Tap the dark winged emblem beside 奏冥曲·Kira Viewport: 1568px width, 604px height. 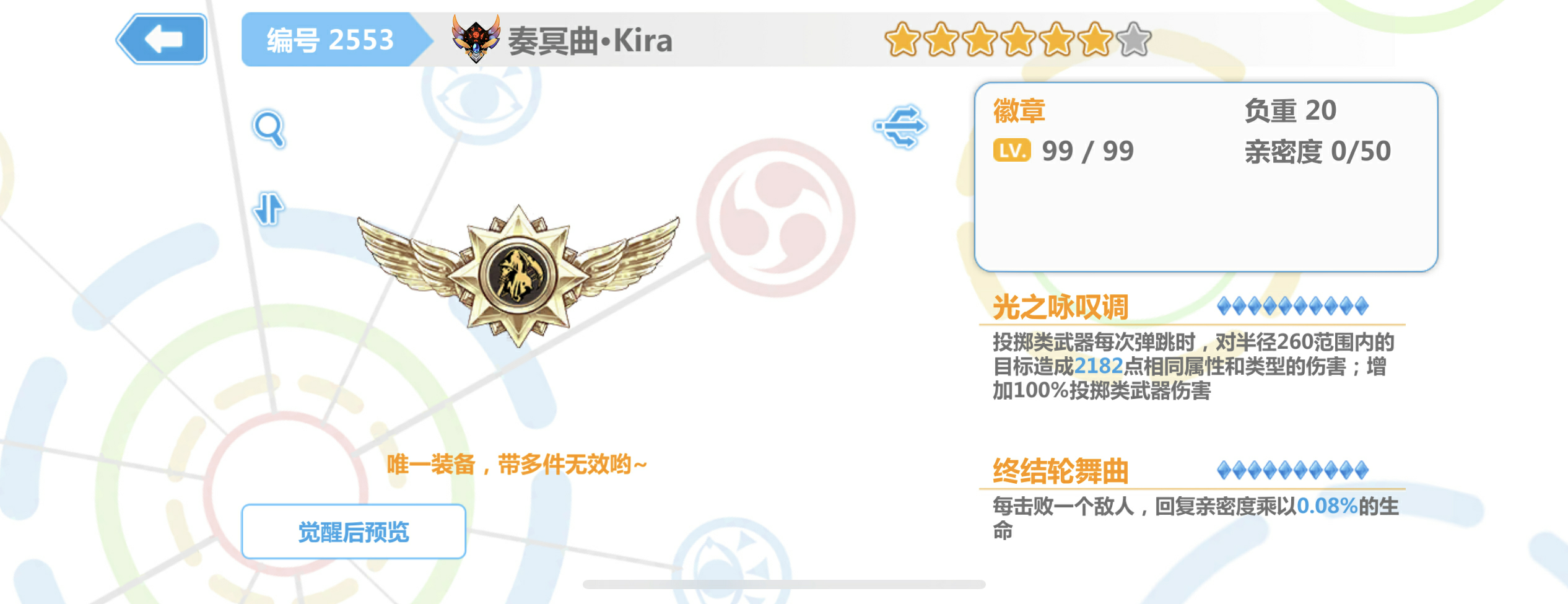(x=476, y=39)
